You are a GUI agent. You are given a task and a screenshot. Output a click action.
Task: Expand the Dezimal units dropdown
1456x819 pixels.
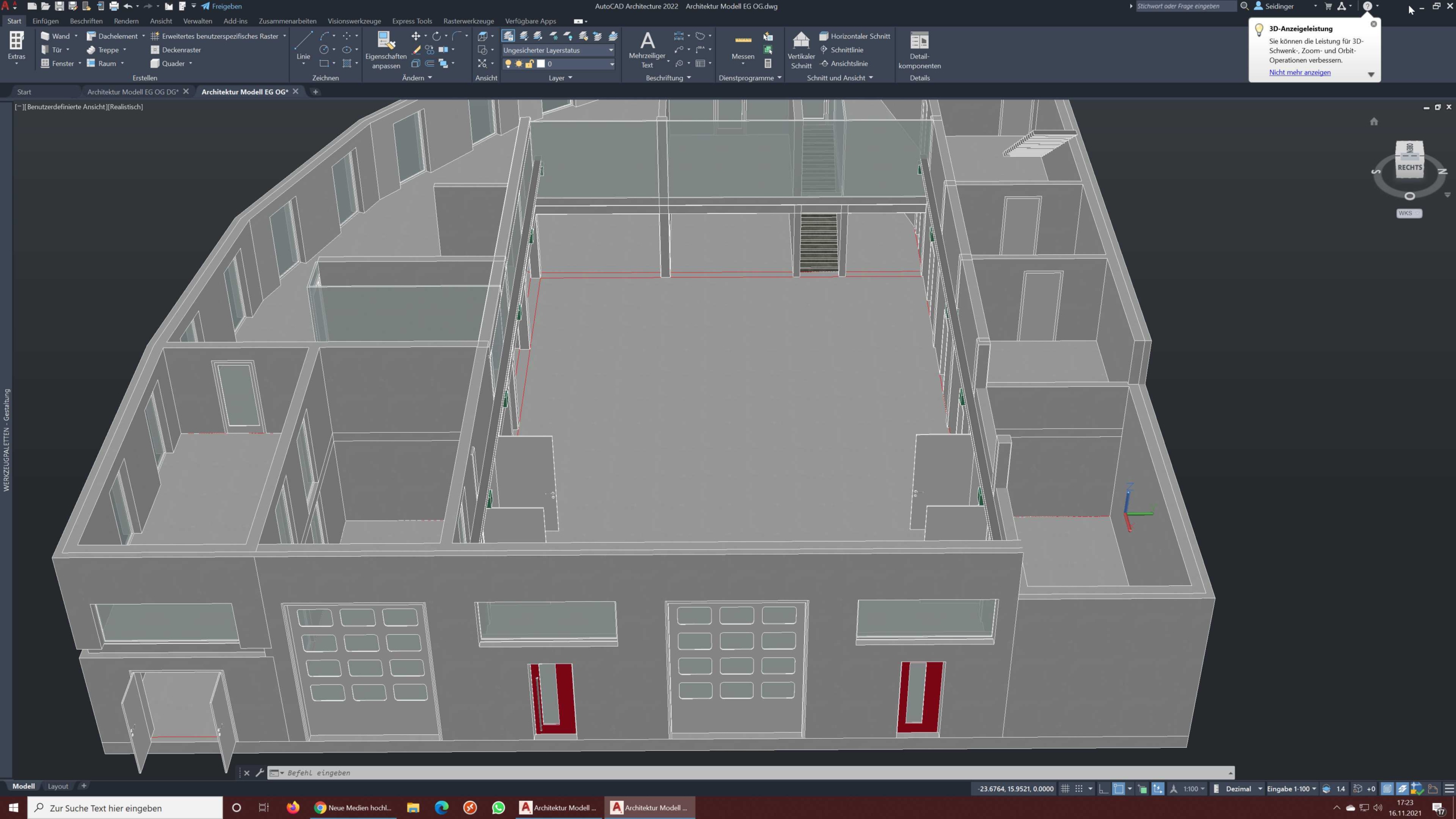coord(1260,789)
